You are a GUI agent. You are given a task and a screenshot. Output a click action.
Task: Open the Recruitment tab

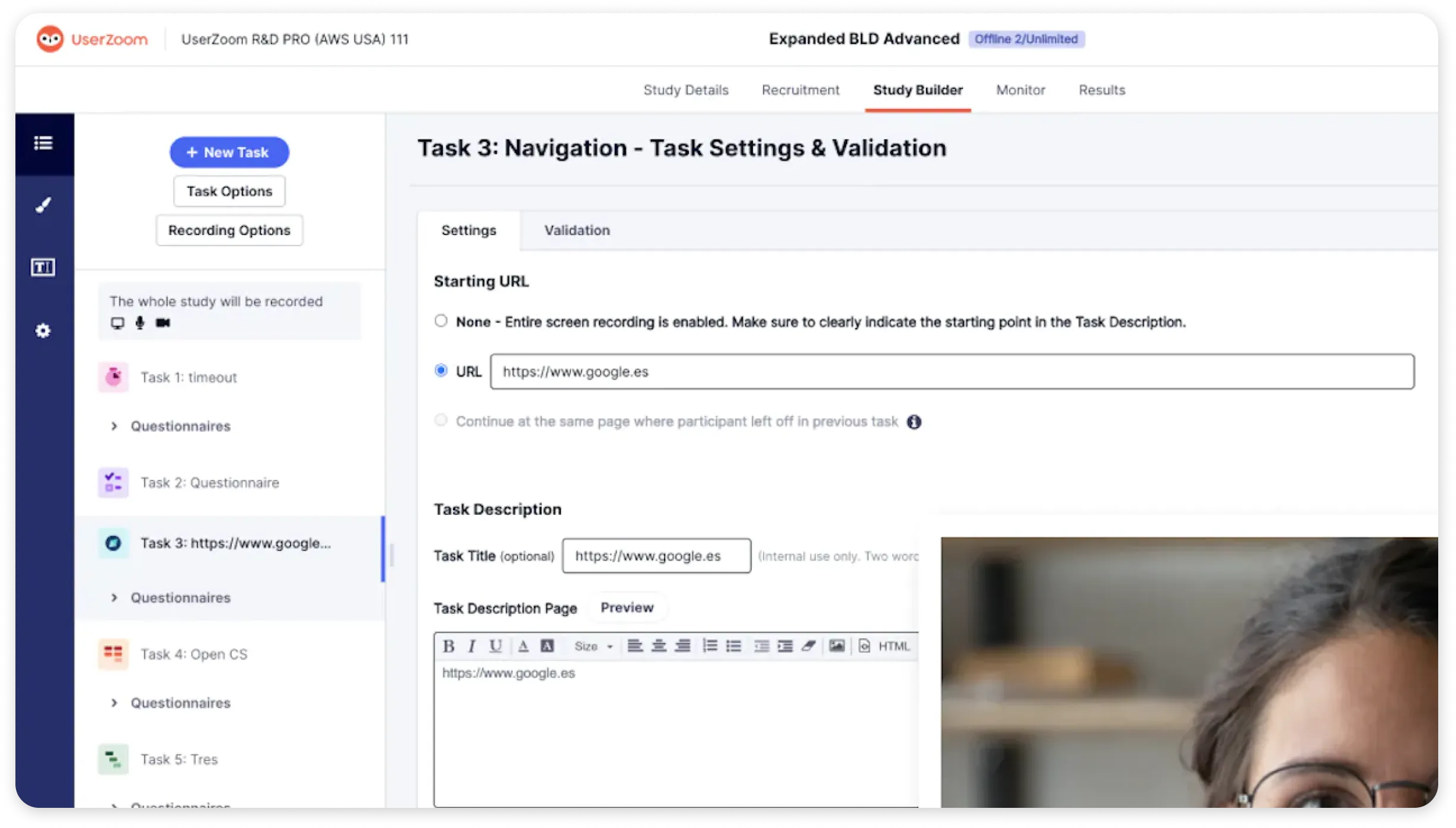800,90
